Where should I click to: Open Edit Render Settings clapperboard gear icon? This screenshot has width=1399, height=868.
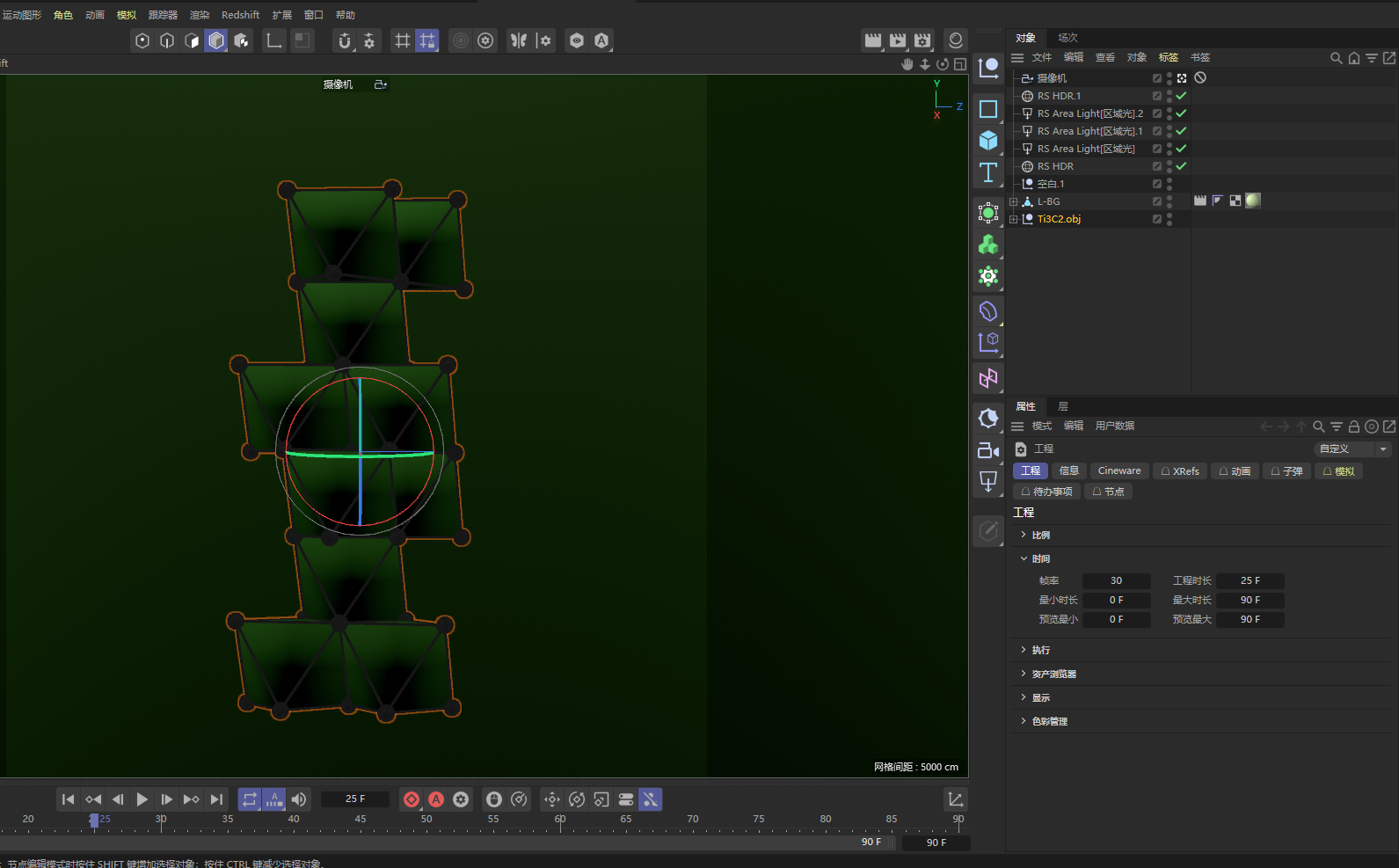922,40
